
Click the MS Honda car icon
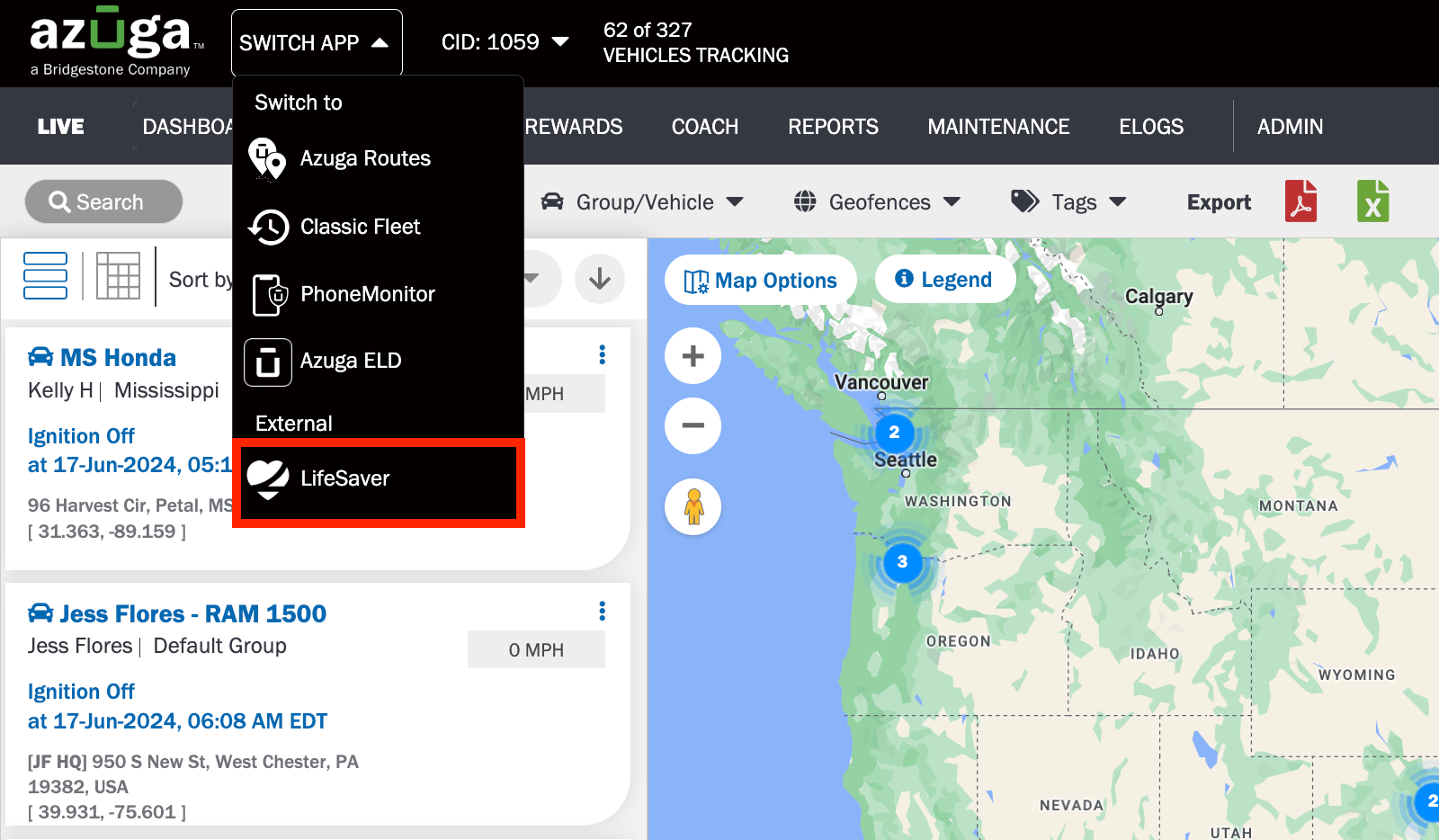coord(40,357)
